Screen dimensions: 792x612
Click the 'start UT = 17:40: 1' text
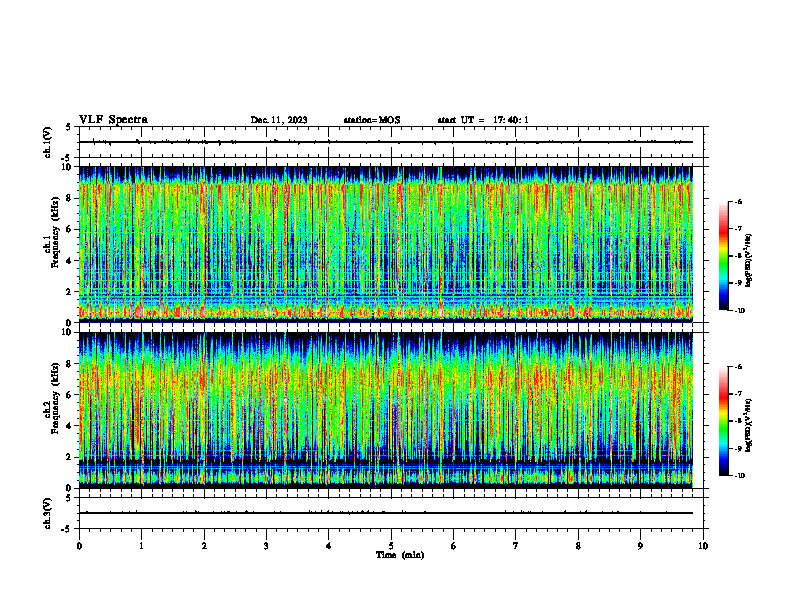pos(483,120)
